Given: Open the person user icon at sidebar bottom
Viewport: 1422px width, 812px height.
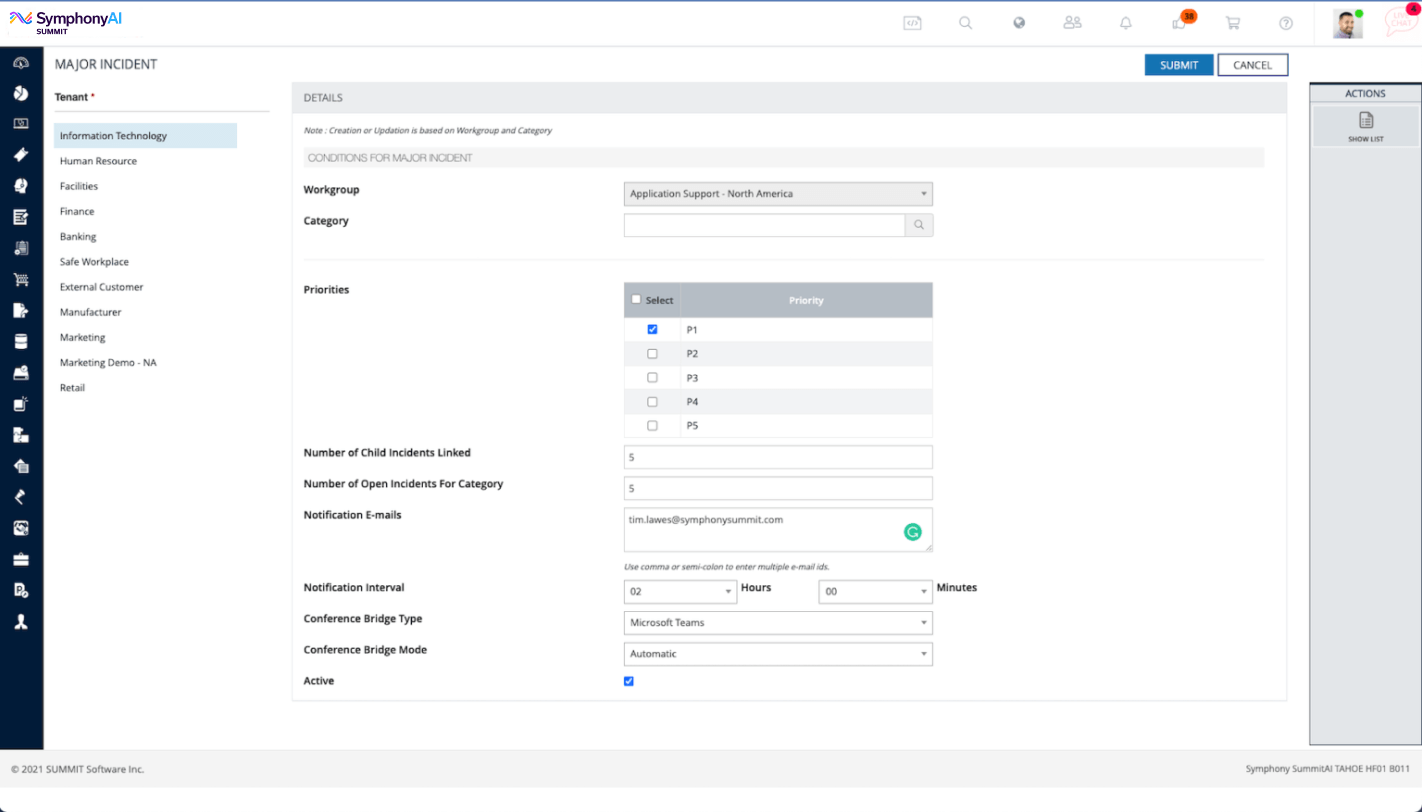Looking at the screenshot, I should [20, 621].
